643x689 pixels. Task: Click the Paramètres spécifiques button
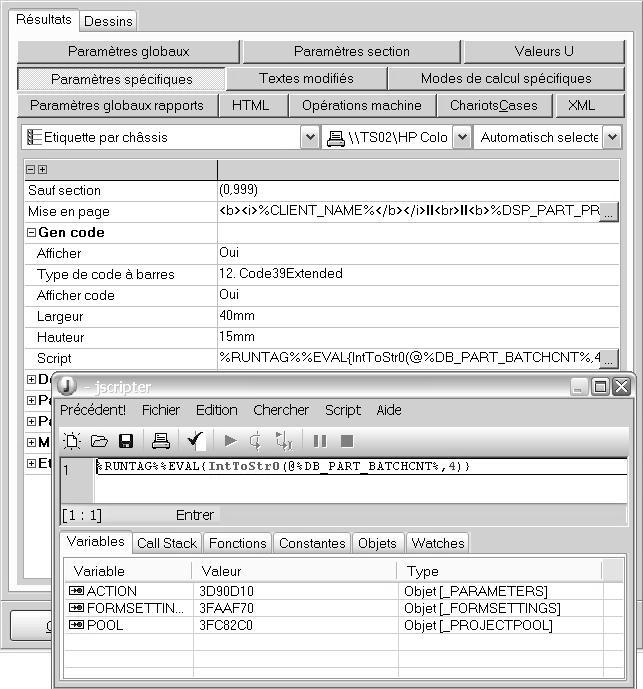122,79
